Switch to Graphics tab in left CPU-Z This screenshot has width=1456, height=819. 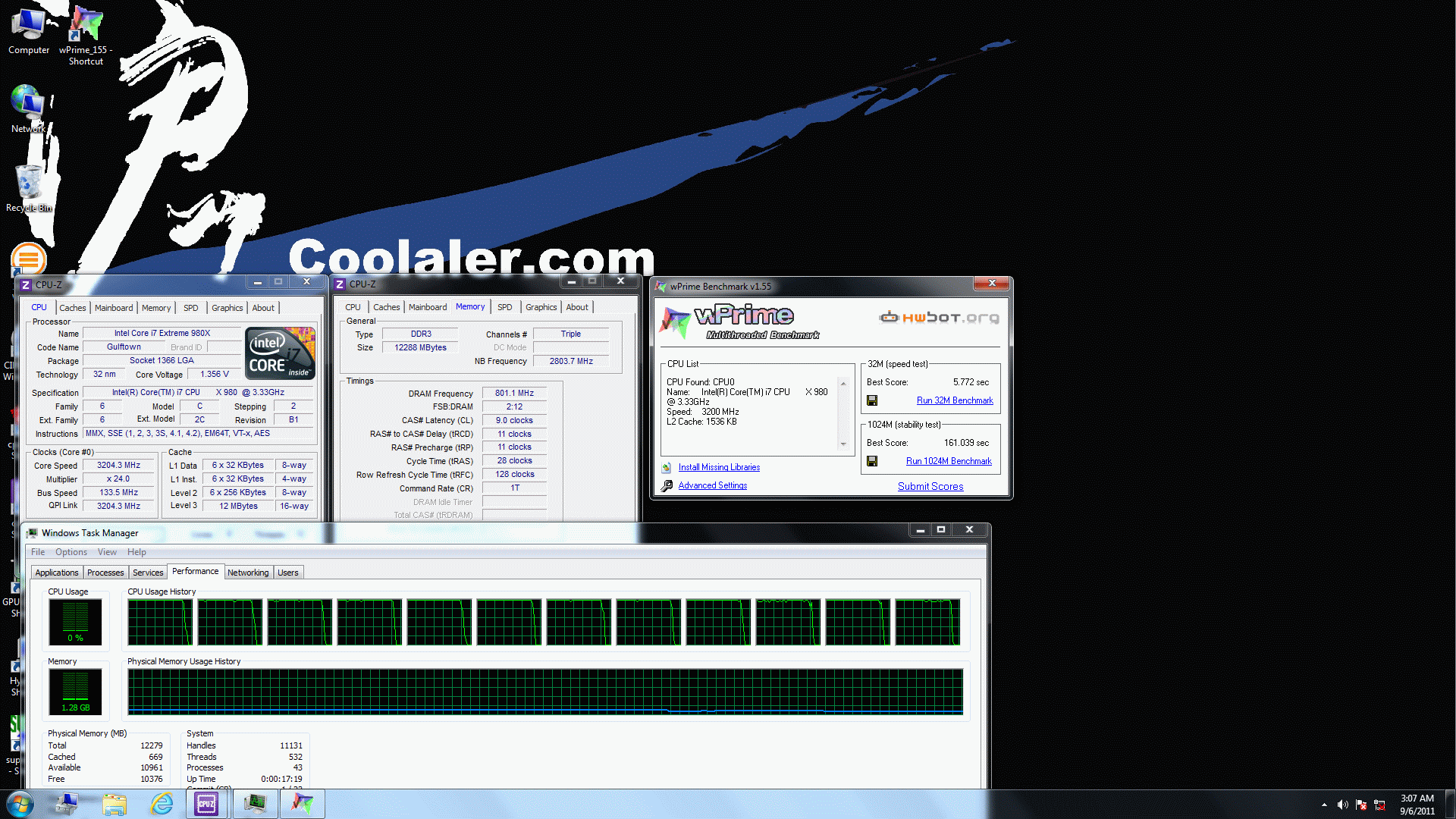(x=227, y=308)
